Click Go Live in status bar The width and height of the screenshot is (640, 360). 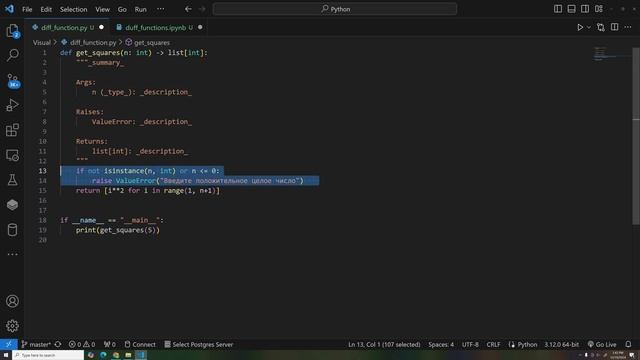[602, 344]
